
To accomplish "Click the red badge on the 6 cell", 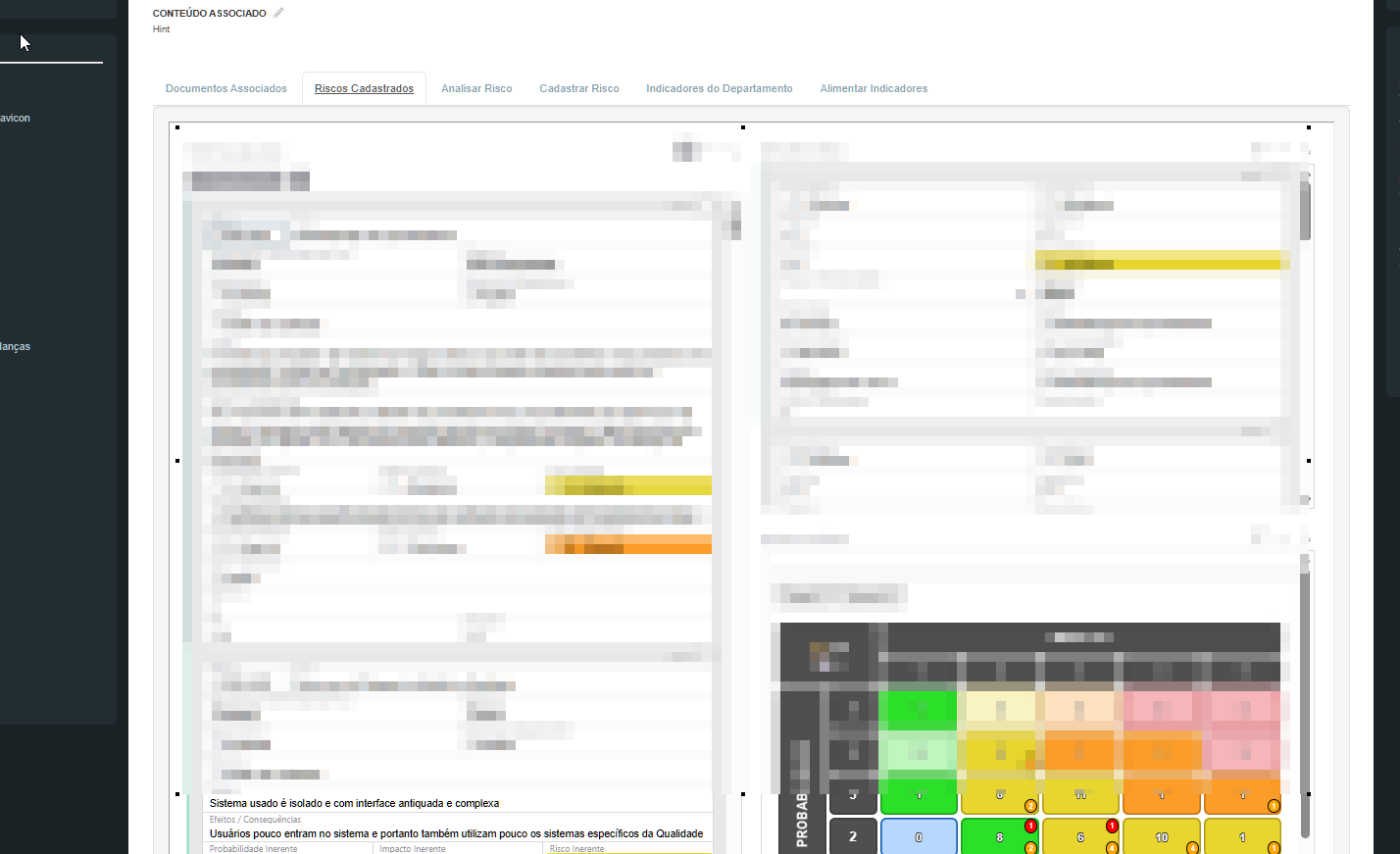I will (x=1112, y=826).
